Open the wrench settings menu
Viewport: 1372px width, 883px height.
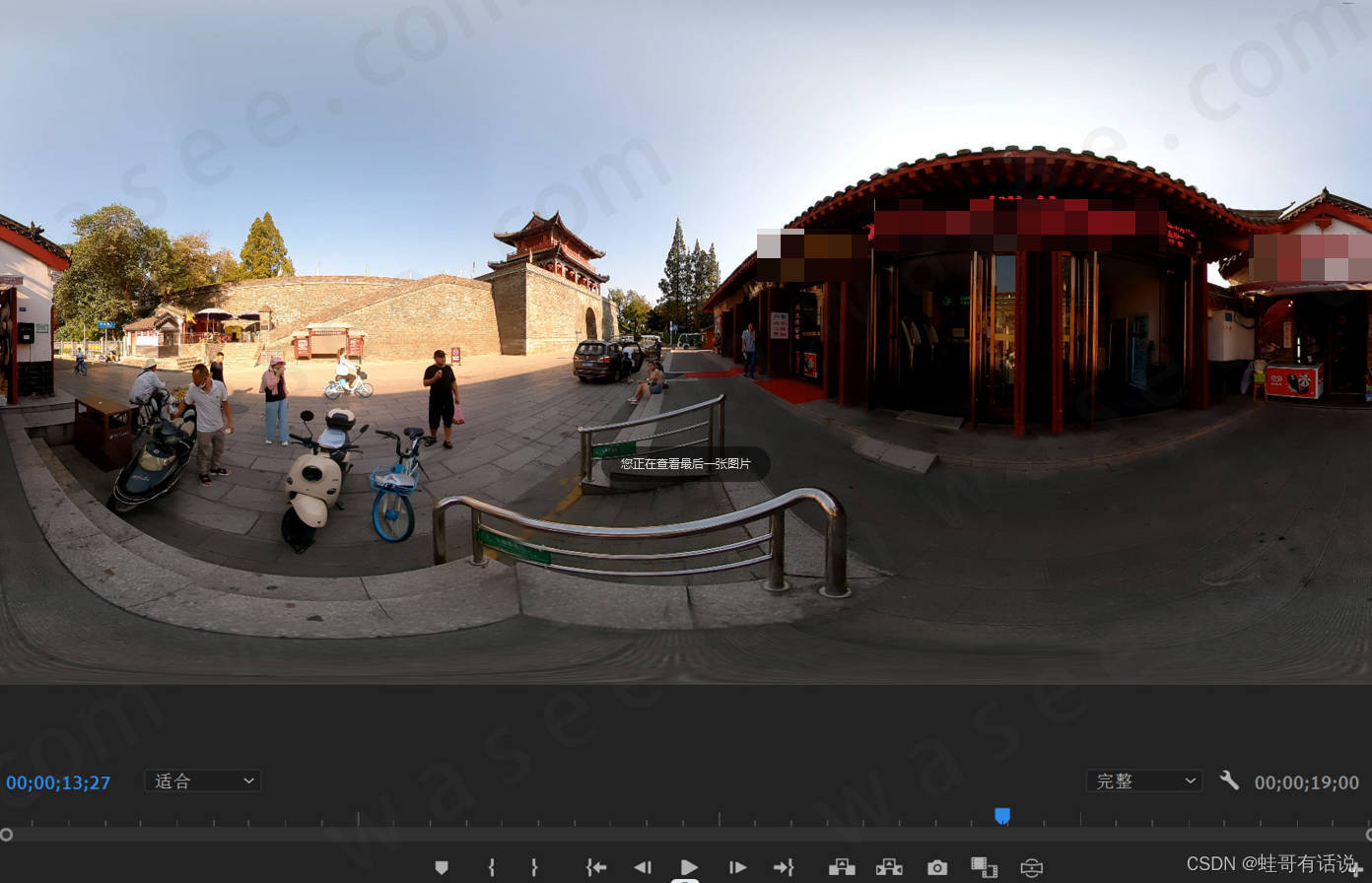click(1229, 781)
